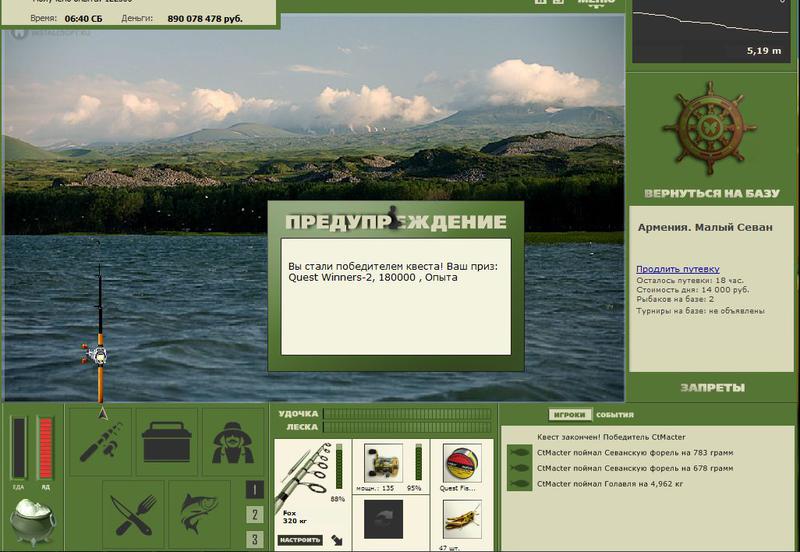Click the grasshopper bait thumbnail

tap(462, 519)
